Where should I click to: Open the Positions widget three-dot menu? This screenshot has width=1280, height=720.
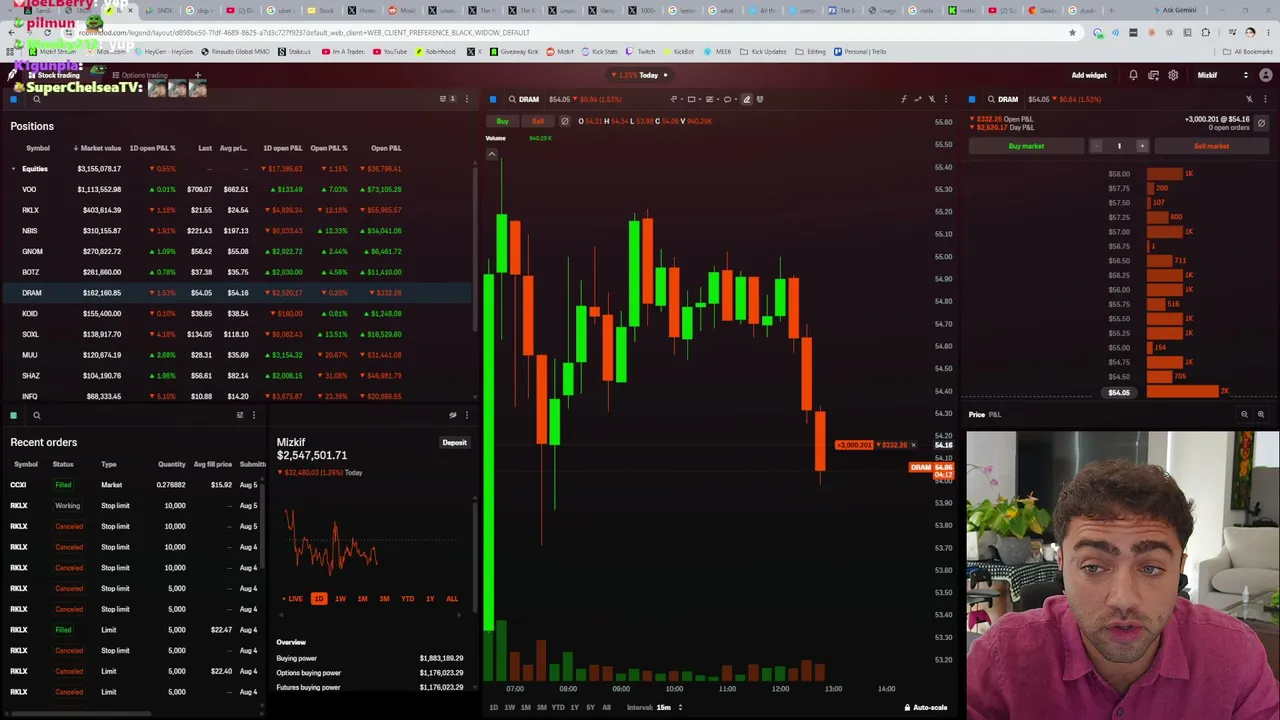click(466, 99)
